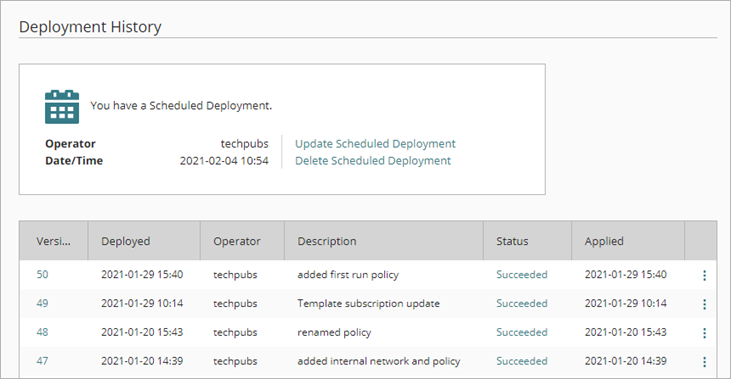731x379 pixels.
Task: Open the actions menu for version 50
Action: point(704,276)
